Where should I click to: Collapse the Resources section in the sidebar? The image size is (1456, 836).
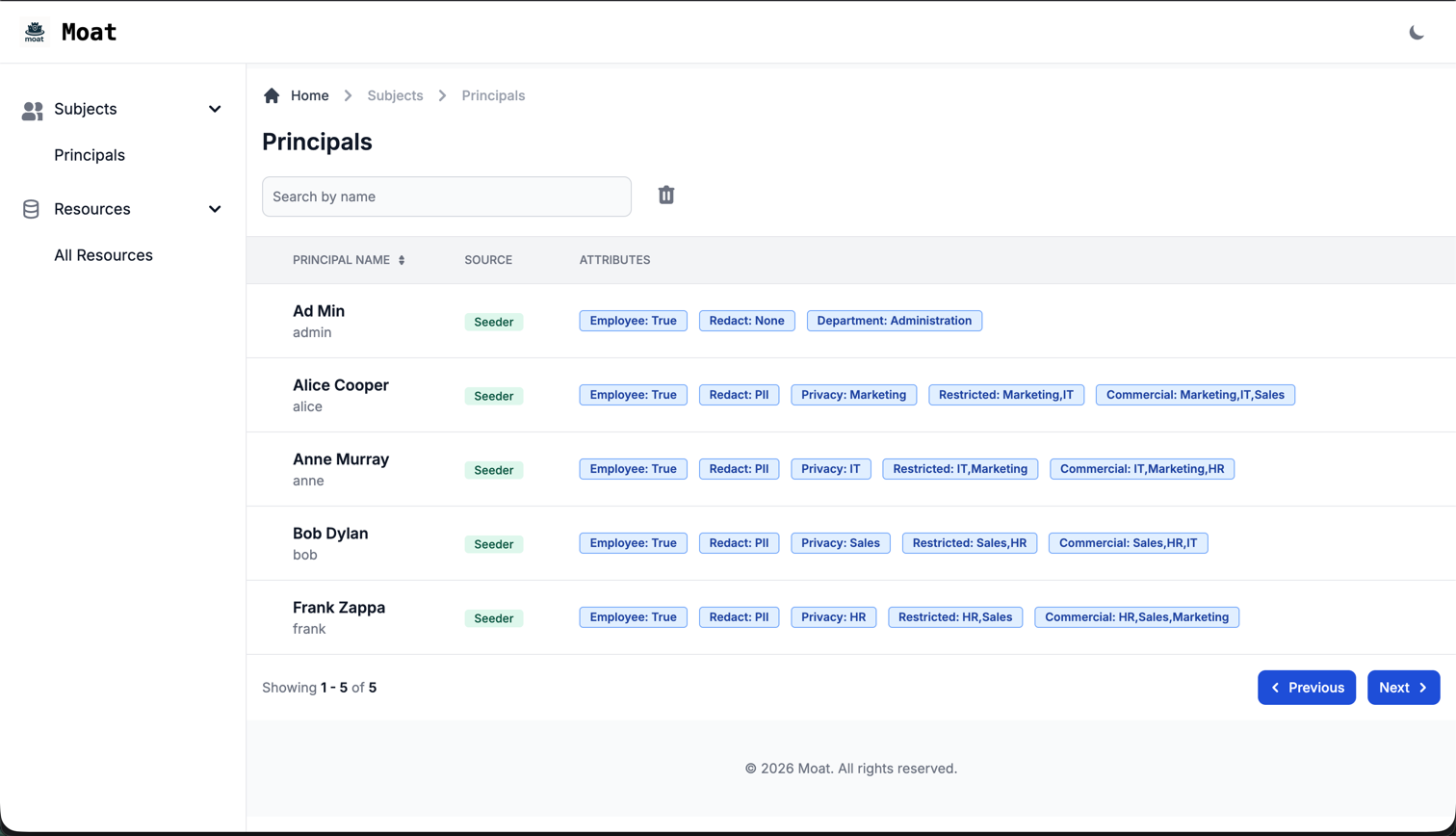tap(214, 209)
